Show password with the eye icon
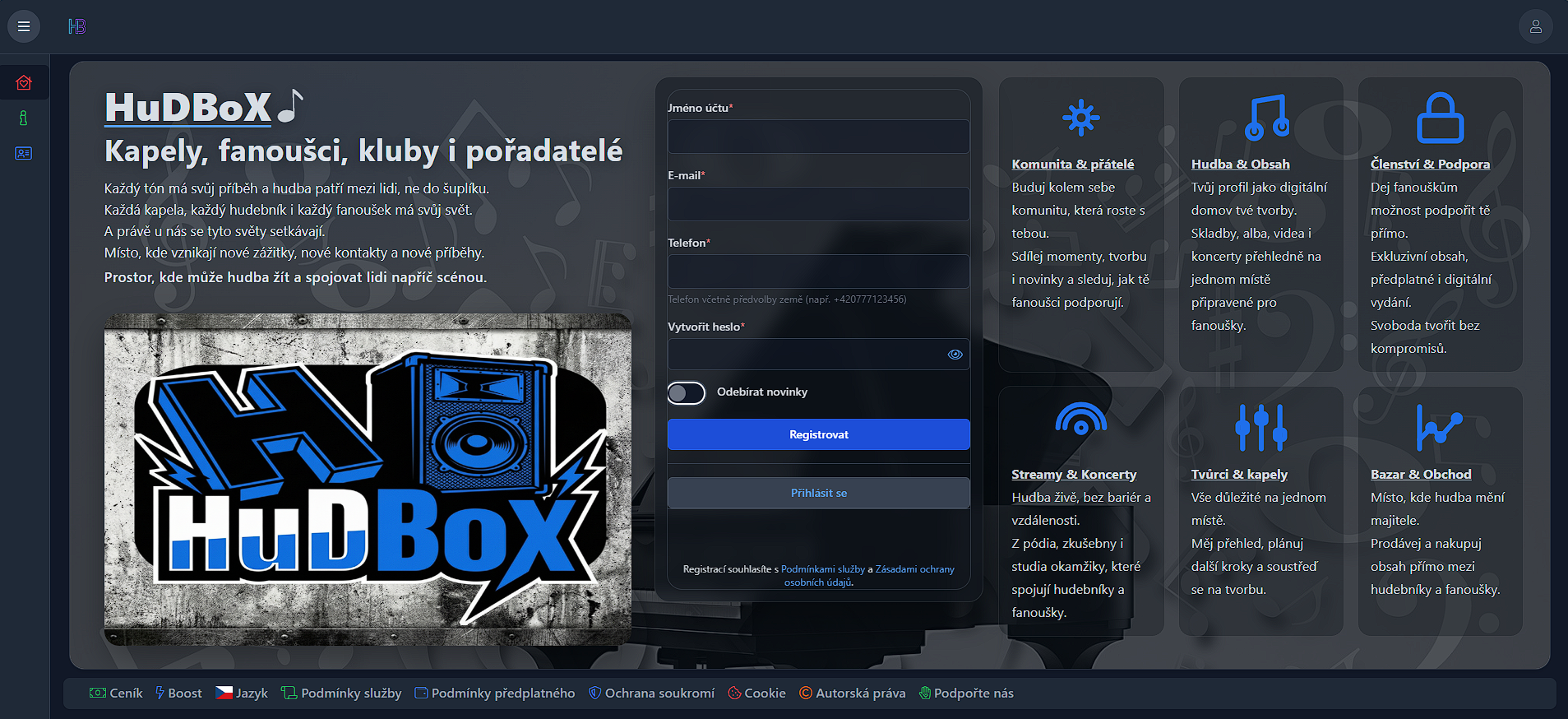1568x719 pixels. coord(955,355)
